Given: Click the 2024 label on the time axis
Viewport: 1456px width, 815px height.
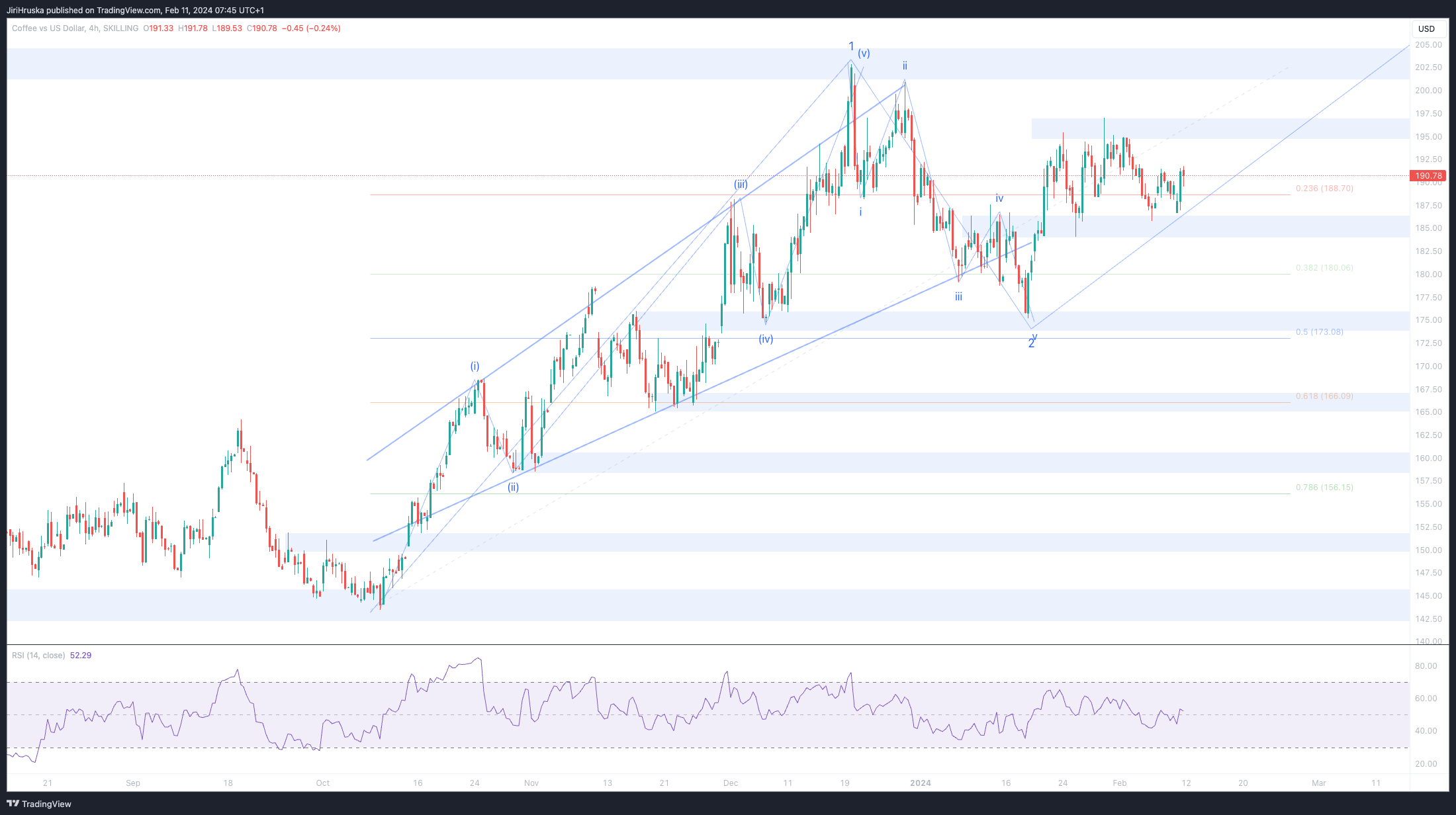Looking at the screenshot, I should point(920,783).
